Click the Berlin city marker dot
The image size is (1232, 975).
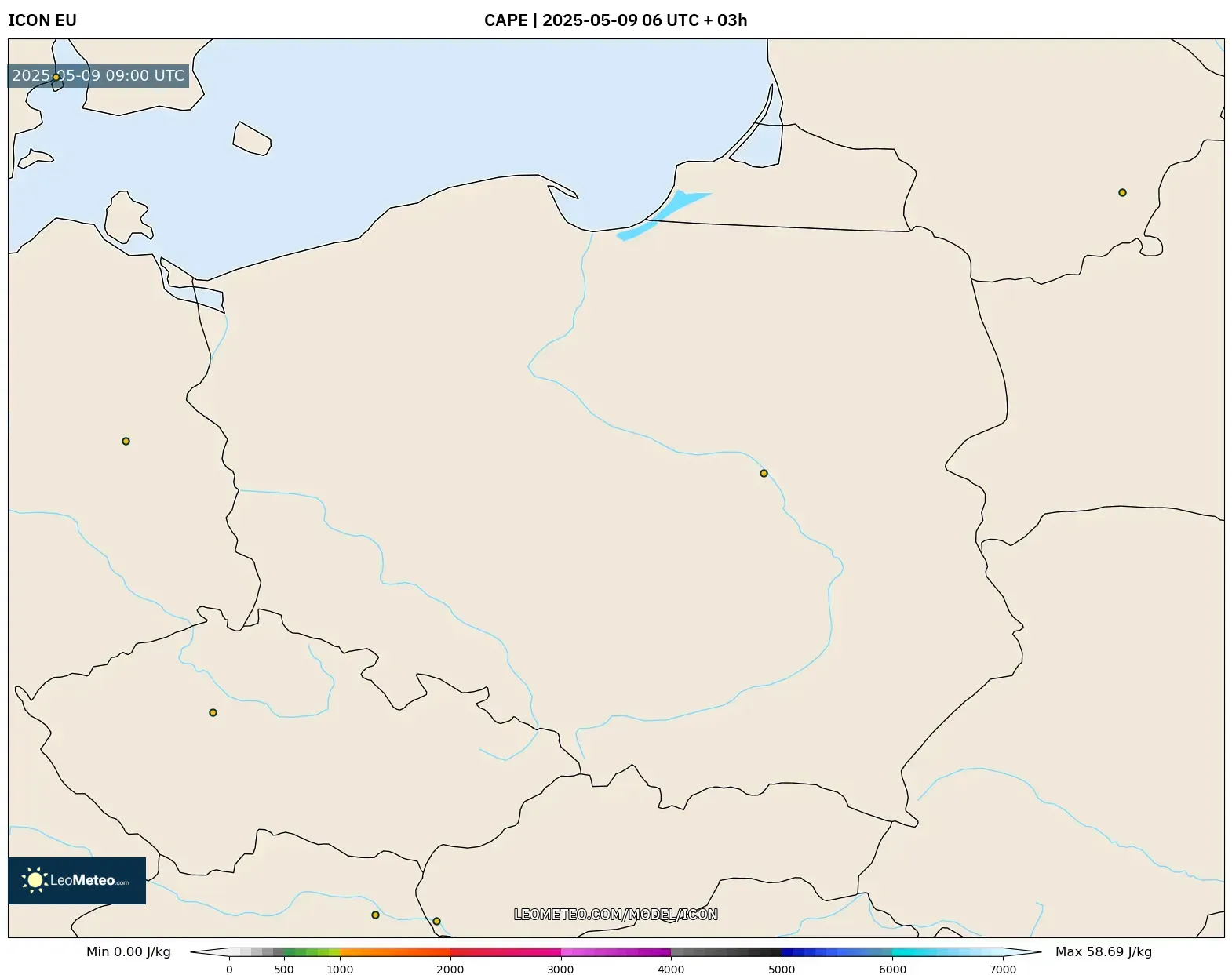point(126,441)
